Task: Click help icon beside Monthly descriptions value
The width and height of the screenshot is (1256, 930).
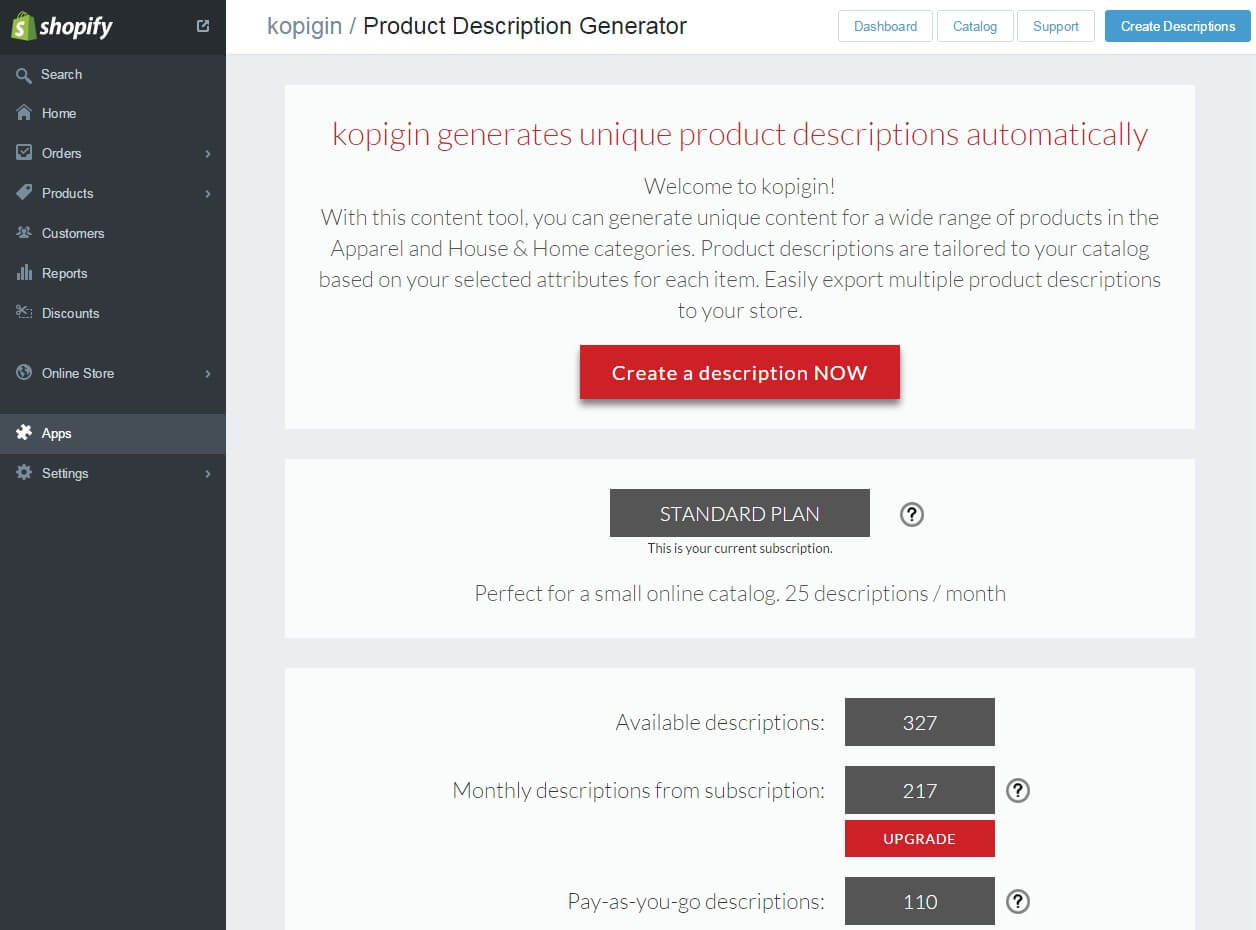Action: coord(1018,791)
